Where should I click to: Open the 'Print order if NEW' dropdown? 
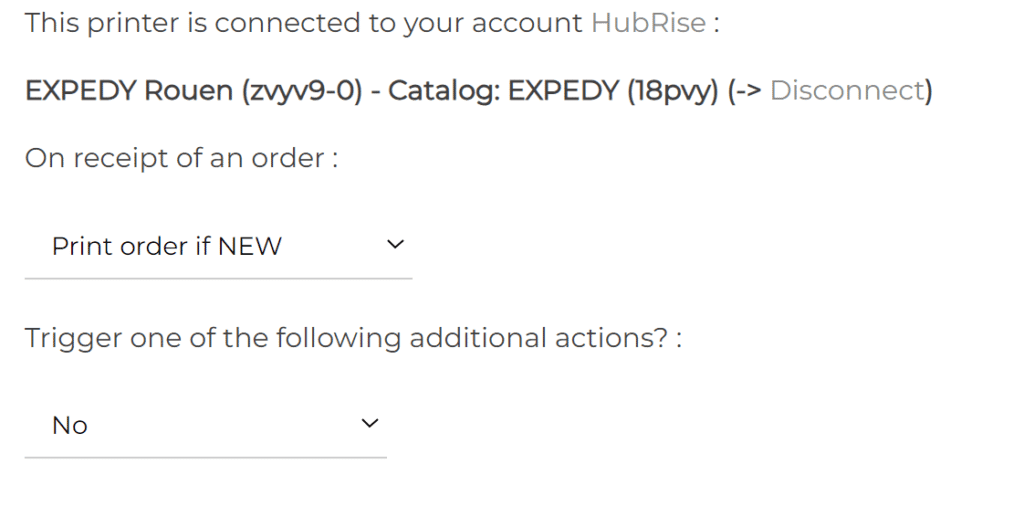[217, 246]
